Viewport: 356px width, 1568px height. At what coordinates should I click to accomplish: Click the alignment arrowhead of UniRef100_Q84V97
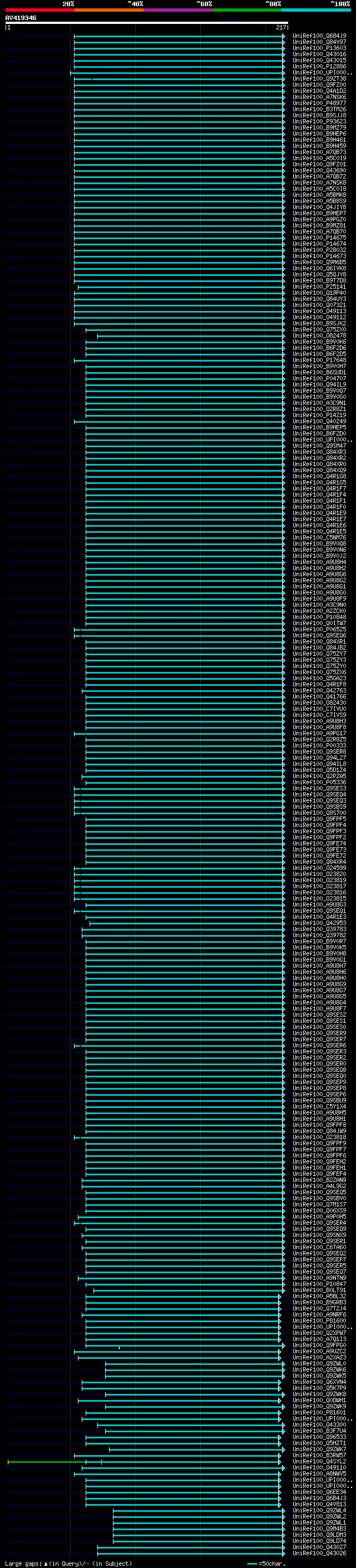(x=284, y=42)
